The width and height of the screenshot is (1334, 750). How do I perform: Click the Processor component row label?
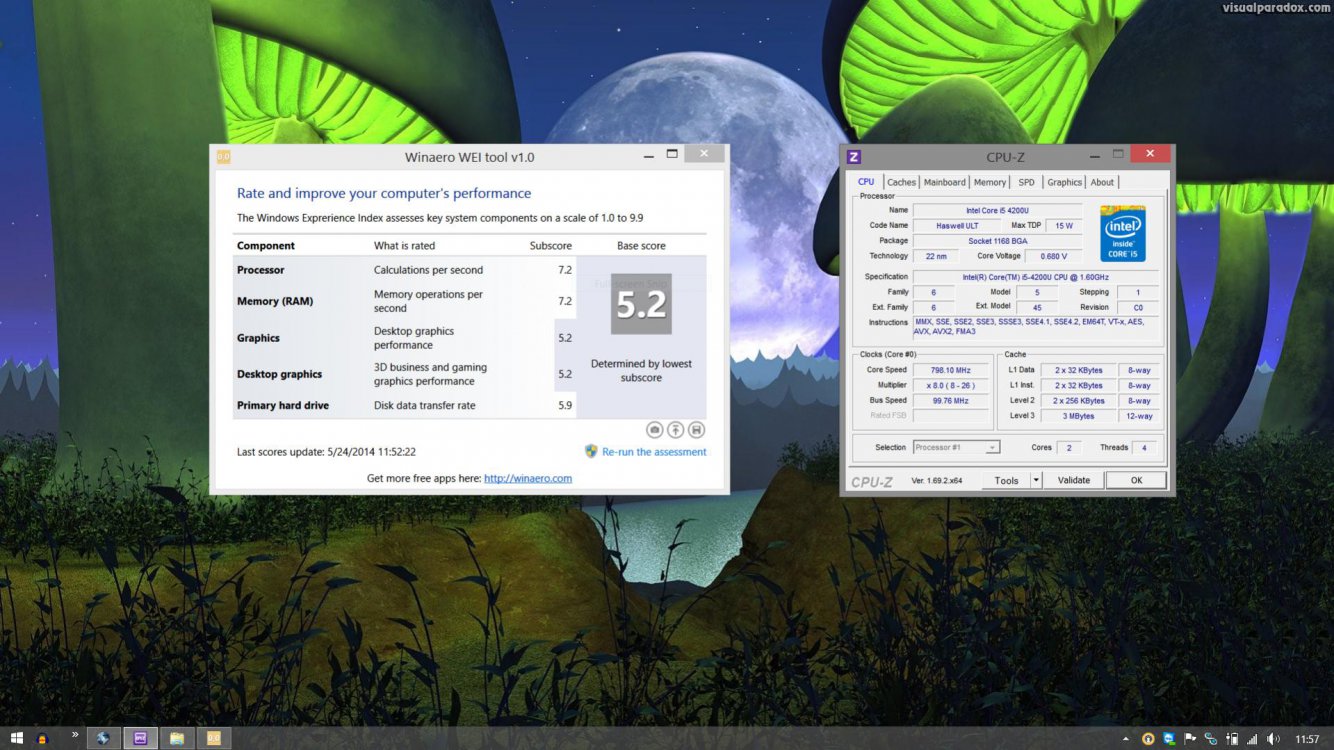point(260,270)
